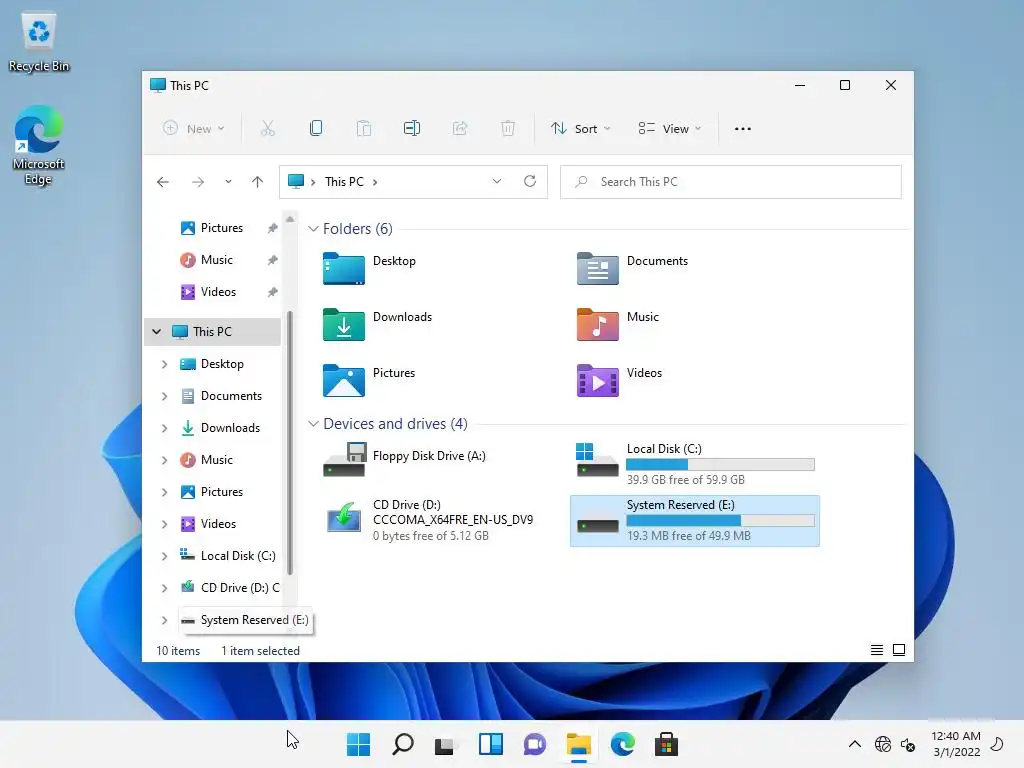
Task: Open address bar history dropdown
Action: click(x=497, y=182)
